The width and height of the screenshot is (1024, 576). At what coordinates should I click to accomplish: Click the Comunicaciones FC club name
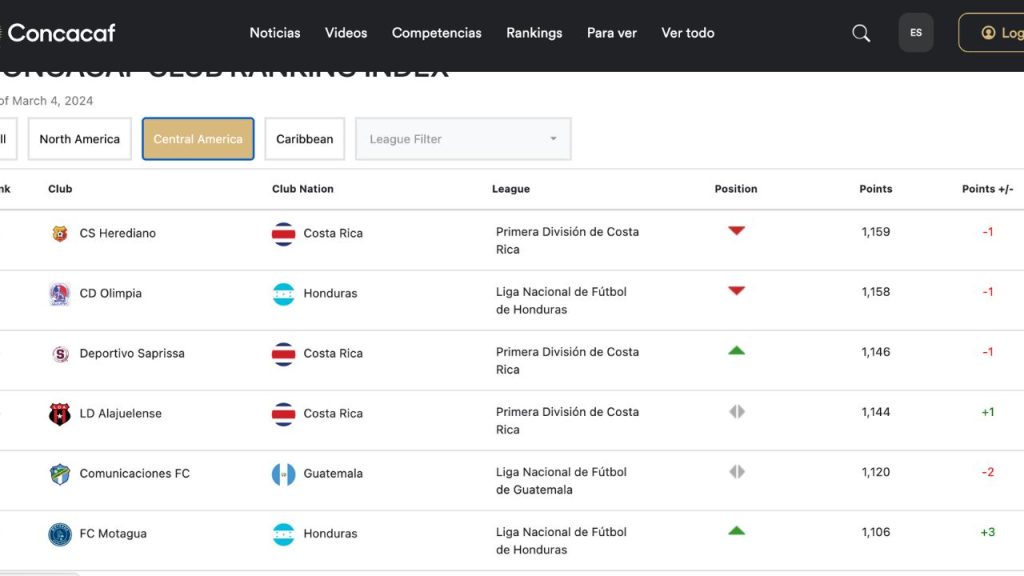tap(135, 473)
